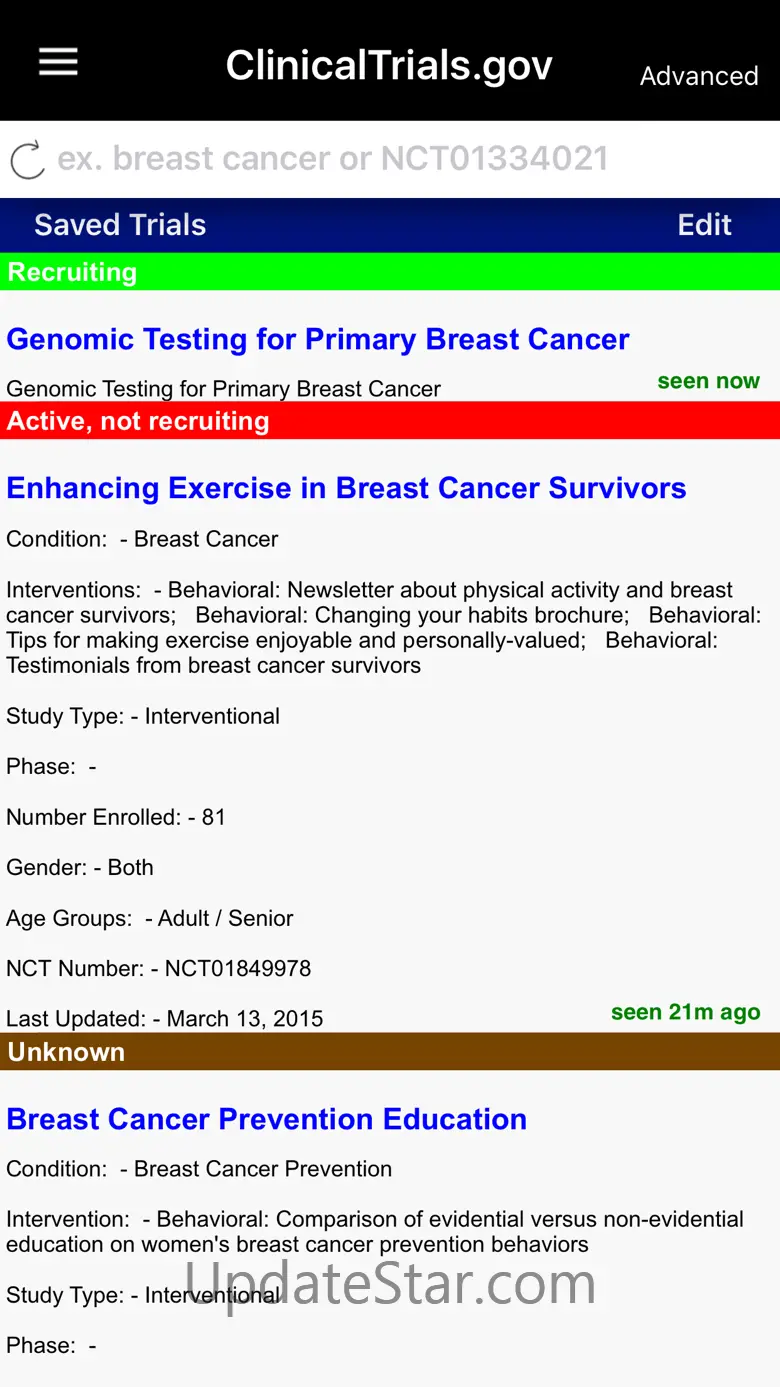Screen dimensions: 780x1387
Task: Tap the refresh icon in search bar
Action: coord(27,160)
